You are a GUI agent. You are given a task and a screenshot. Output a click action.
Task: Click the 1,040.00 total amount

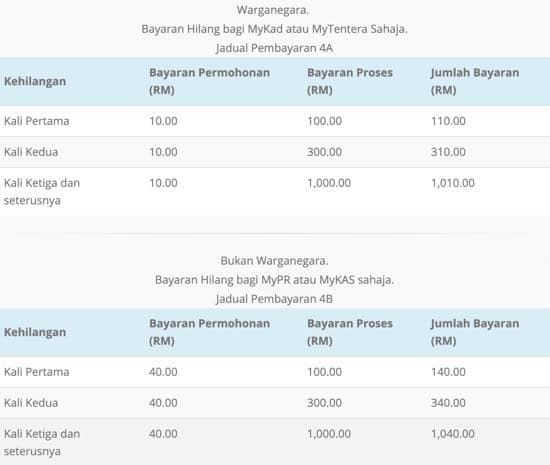point(452,433)
